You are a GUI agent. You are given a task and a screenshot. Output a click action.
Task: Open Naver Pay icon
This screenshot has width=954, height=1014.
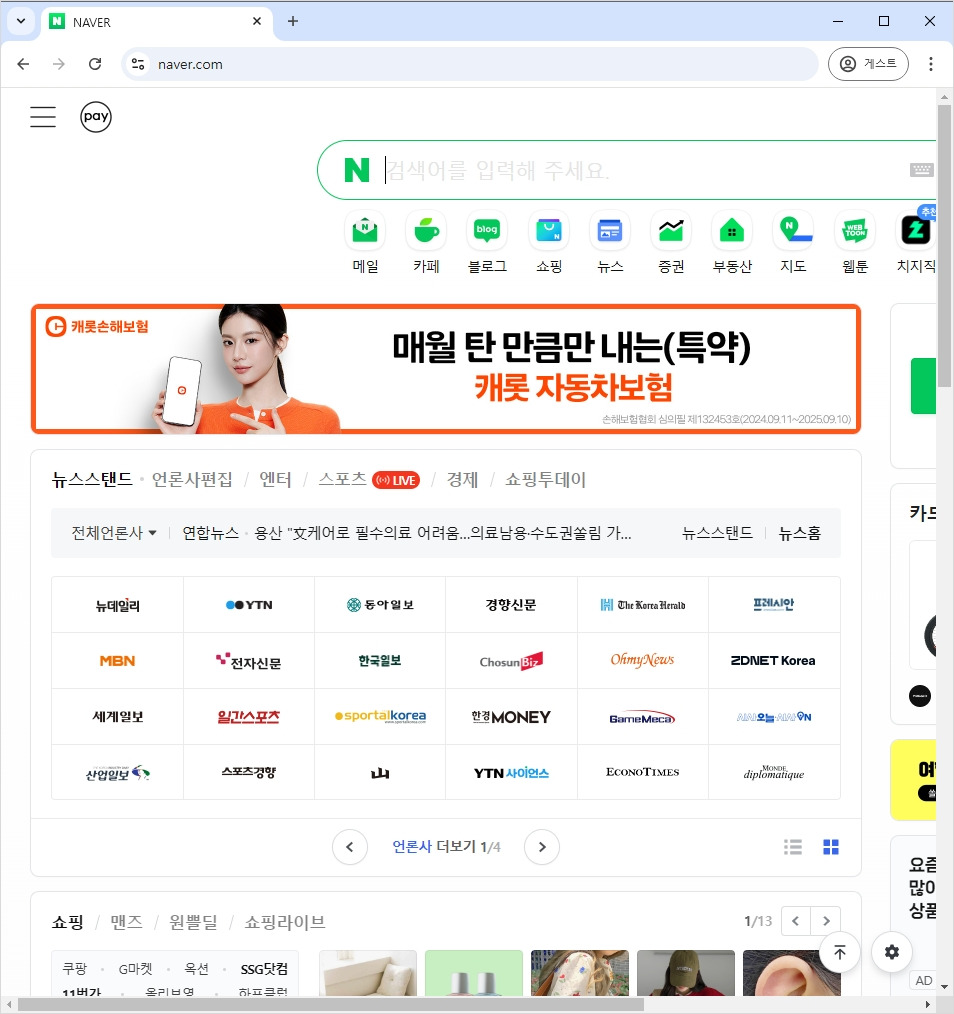pos(96,117)
